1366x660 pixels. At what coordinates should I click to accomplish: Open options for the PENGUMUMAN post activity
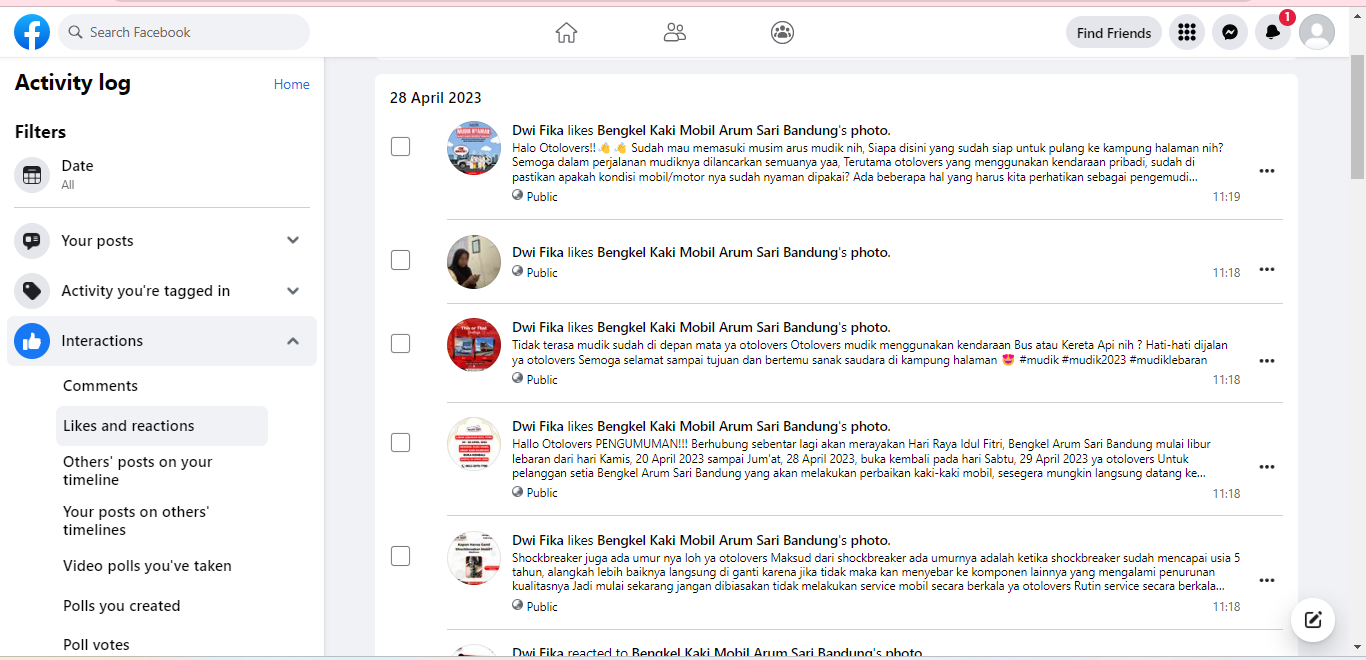point(1267,467)
